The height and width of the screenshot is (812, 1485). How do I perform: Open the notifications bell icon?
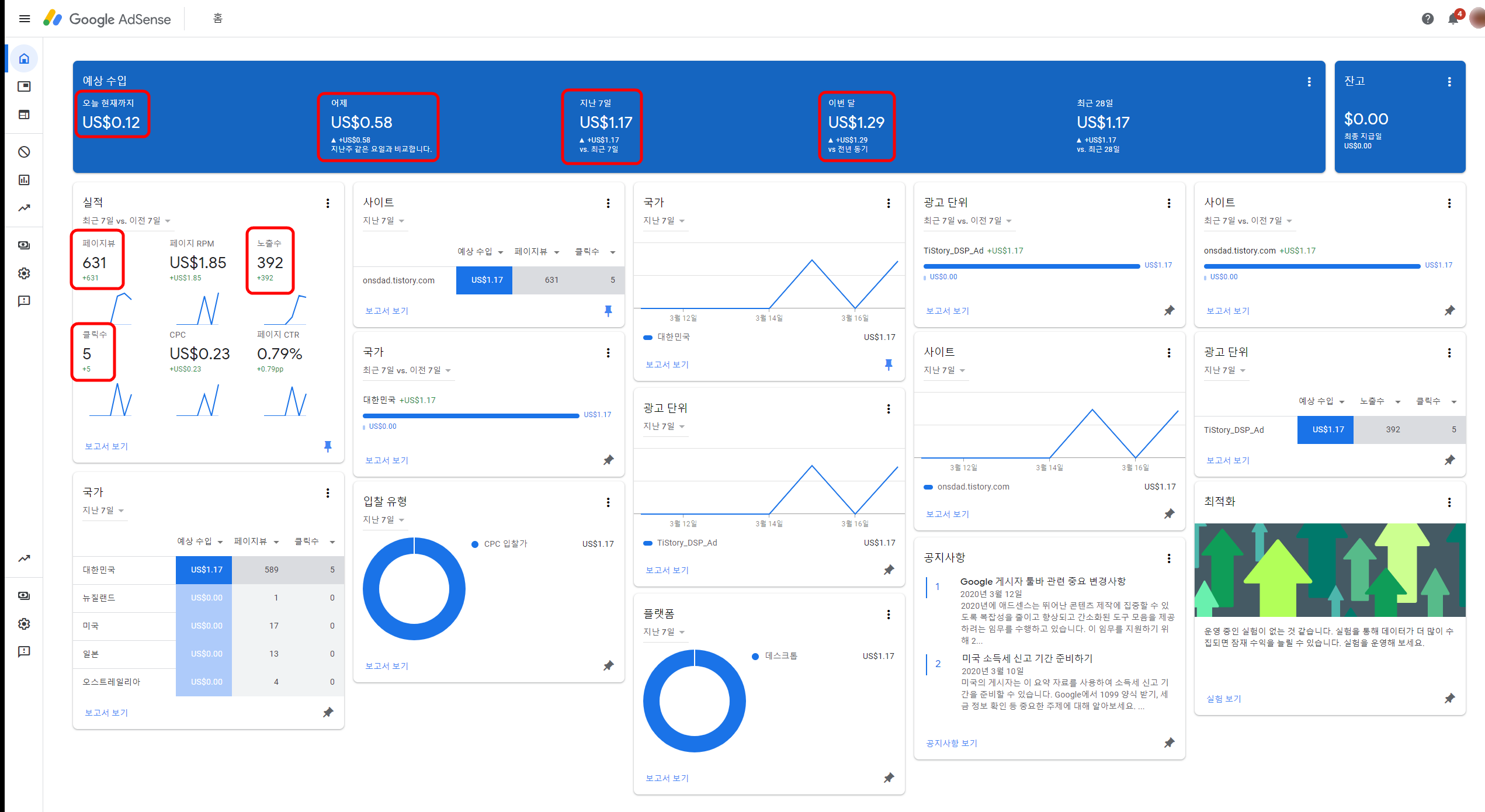1453,19
